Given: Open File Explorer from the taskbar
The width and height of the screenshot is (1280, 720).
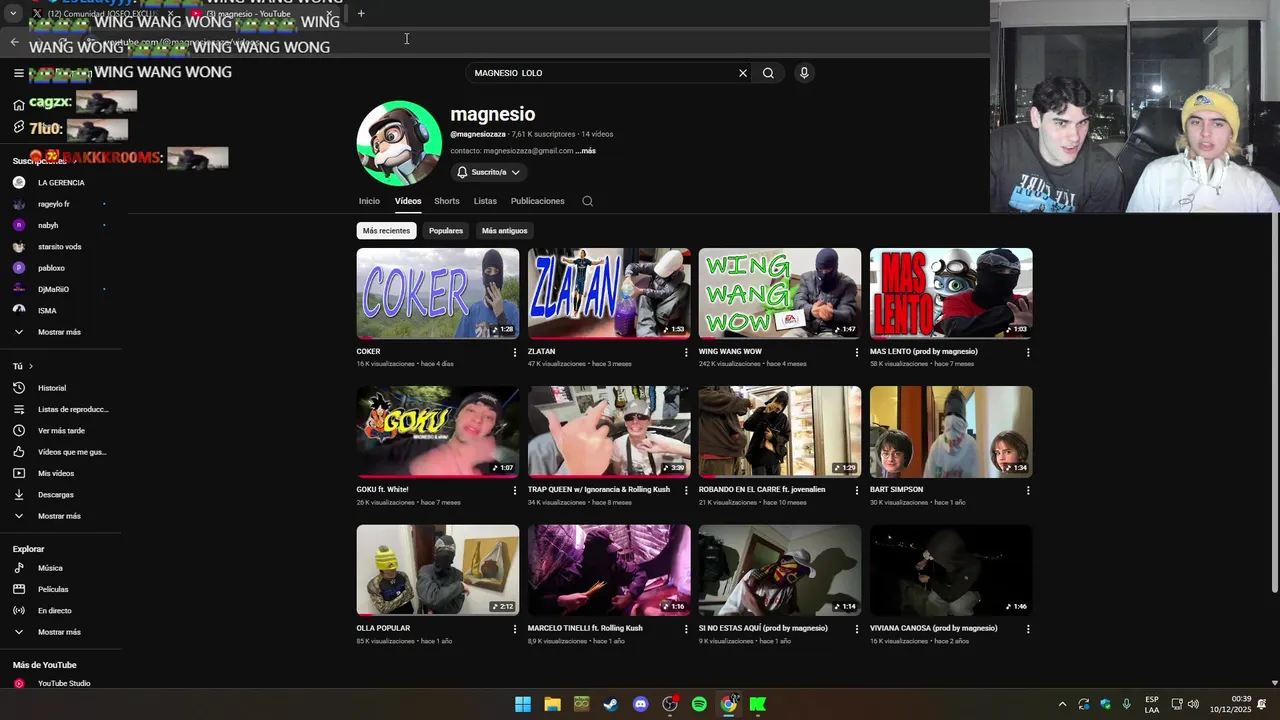Looking at the screenshot, I should (x=552, y=704).
